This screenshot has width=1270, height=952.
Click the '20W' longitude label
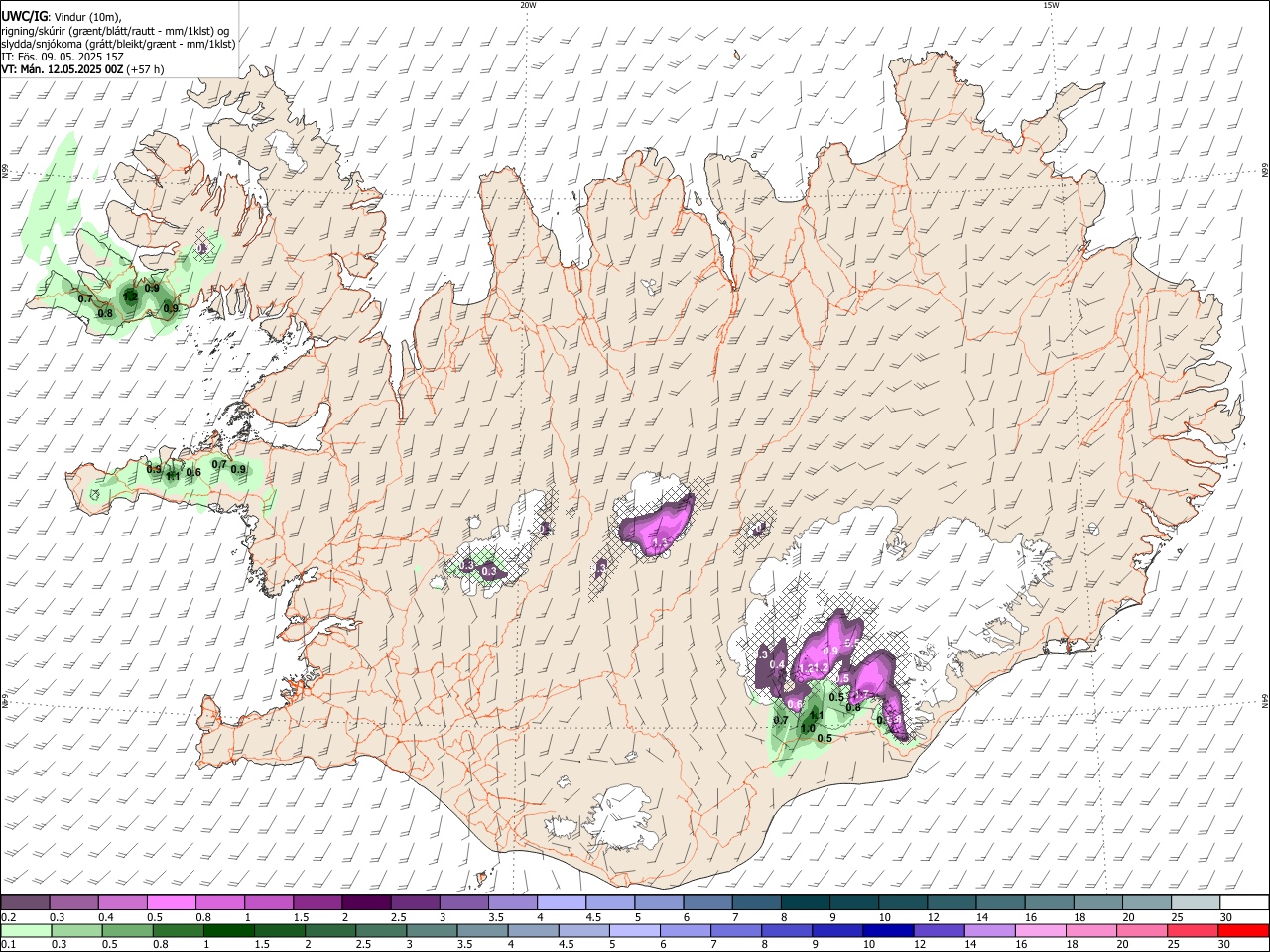528,5
